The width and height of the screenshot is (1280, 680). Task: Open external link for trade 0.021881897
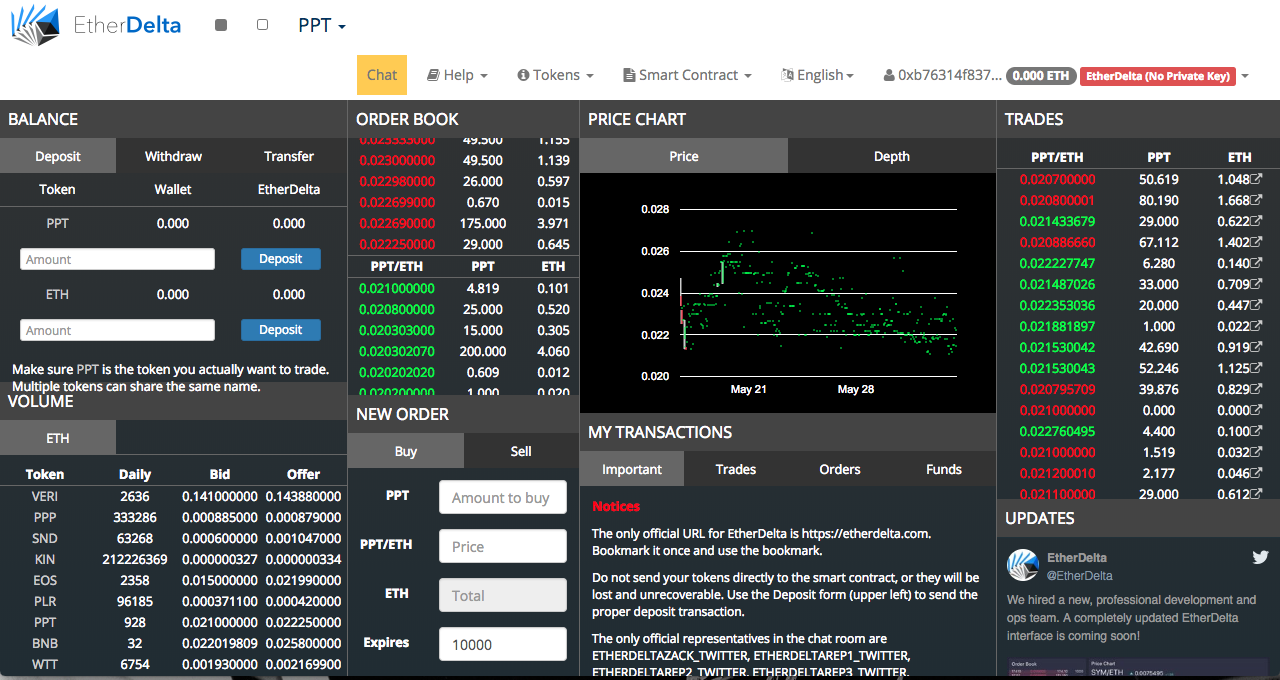coord(1256,326)
